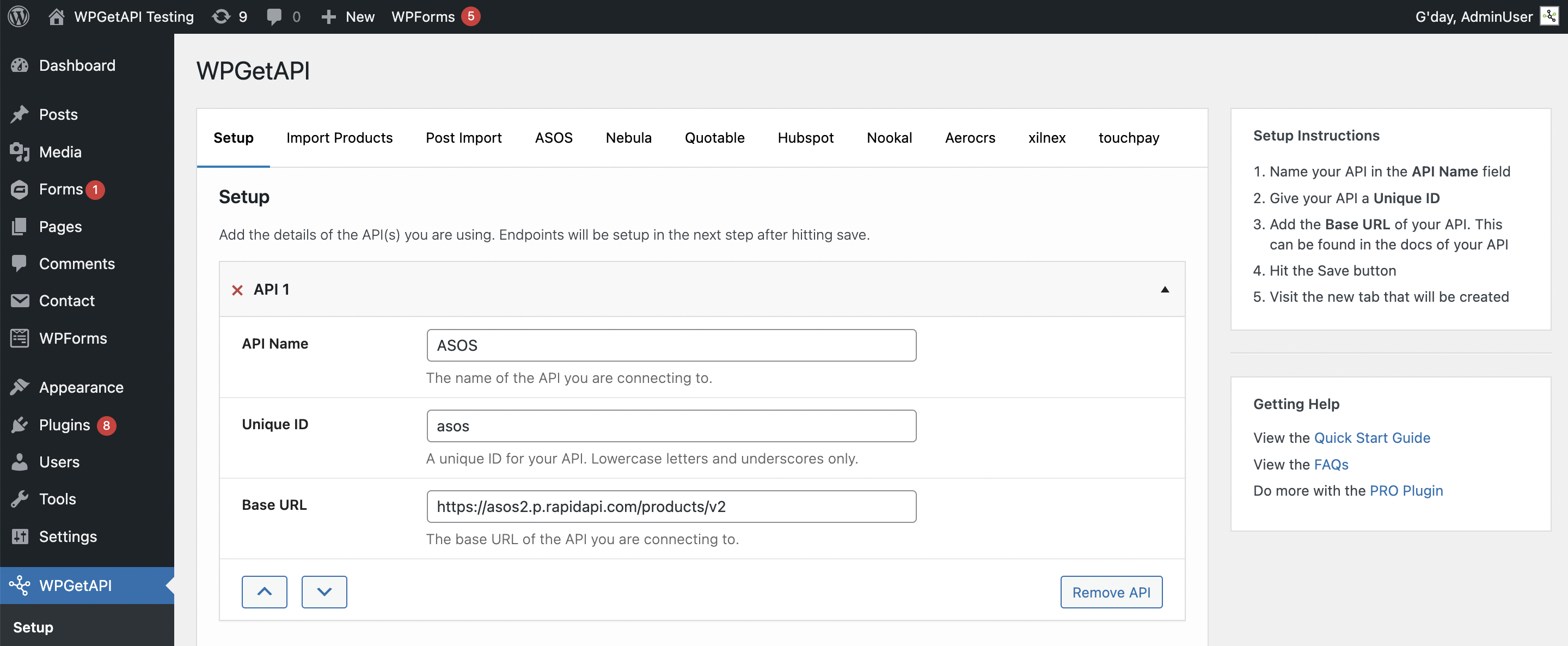
Task: Open the Aerocrs tab
Action: (x=970, y=138)
